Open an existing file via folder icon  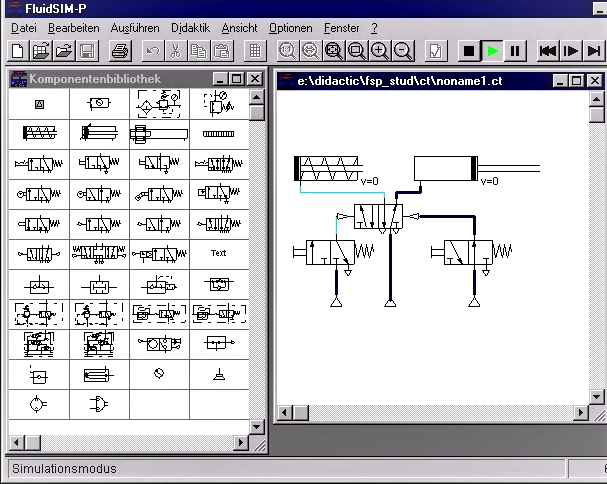coord(64,51)
